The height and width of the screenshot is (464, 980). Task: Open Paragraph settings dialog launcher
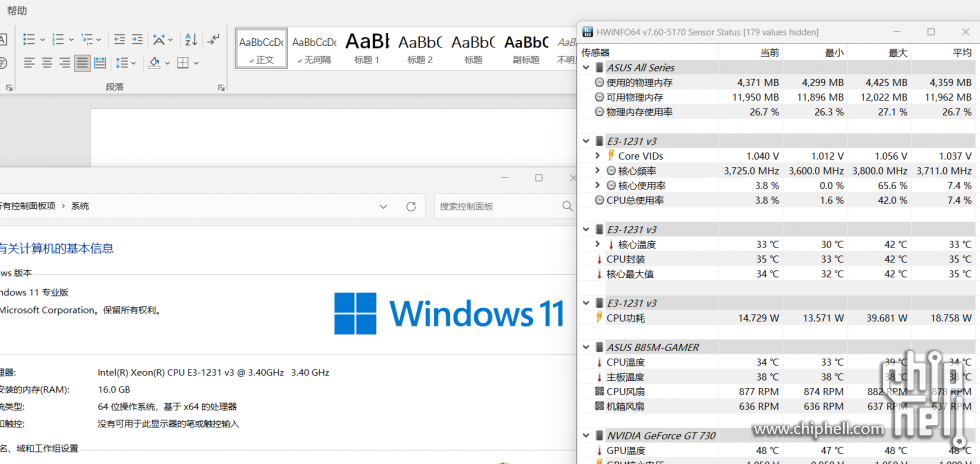[x=221, y=88]
